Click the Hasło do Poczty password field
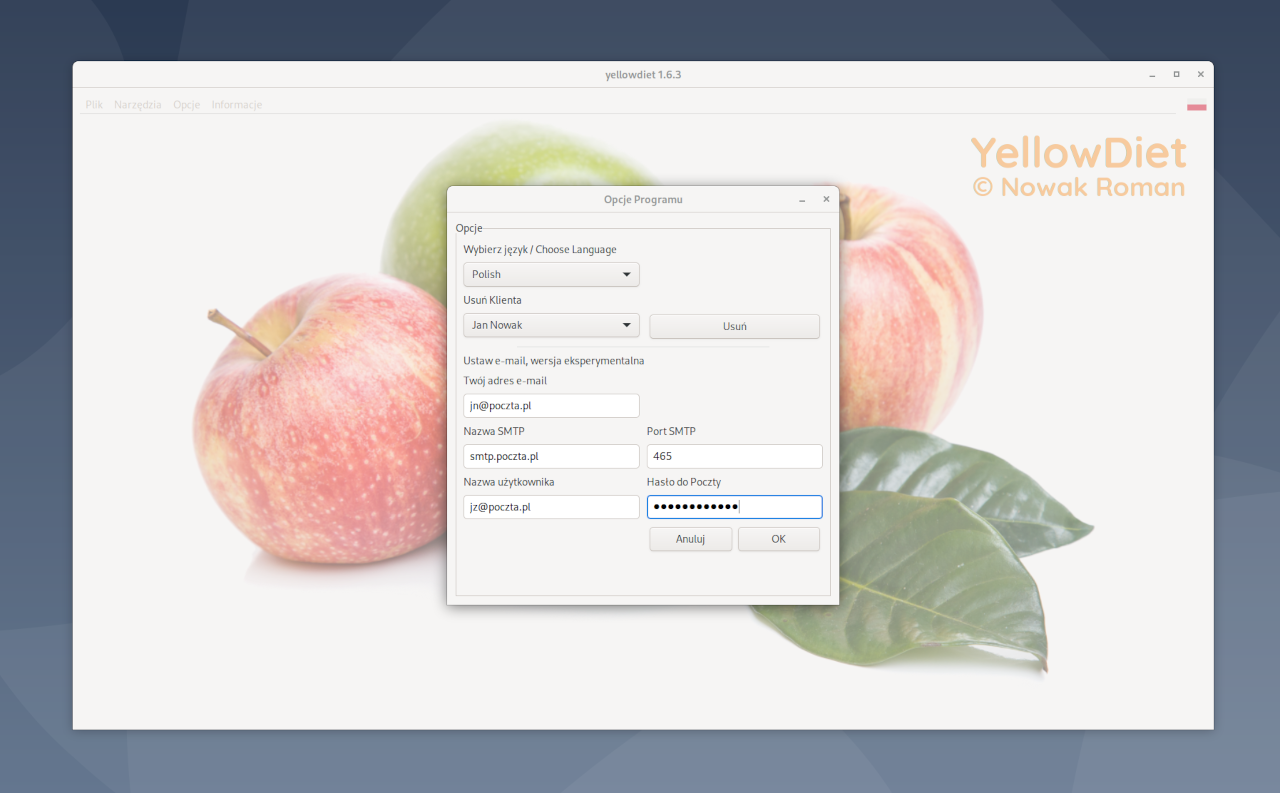 pos(734,506)
